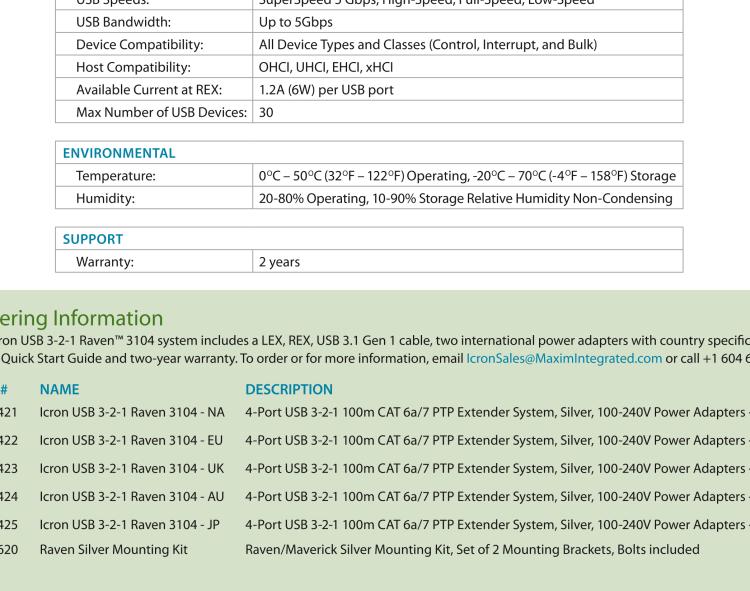Select the Warranty row label

coord(105,262)
